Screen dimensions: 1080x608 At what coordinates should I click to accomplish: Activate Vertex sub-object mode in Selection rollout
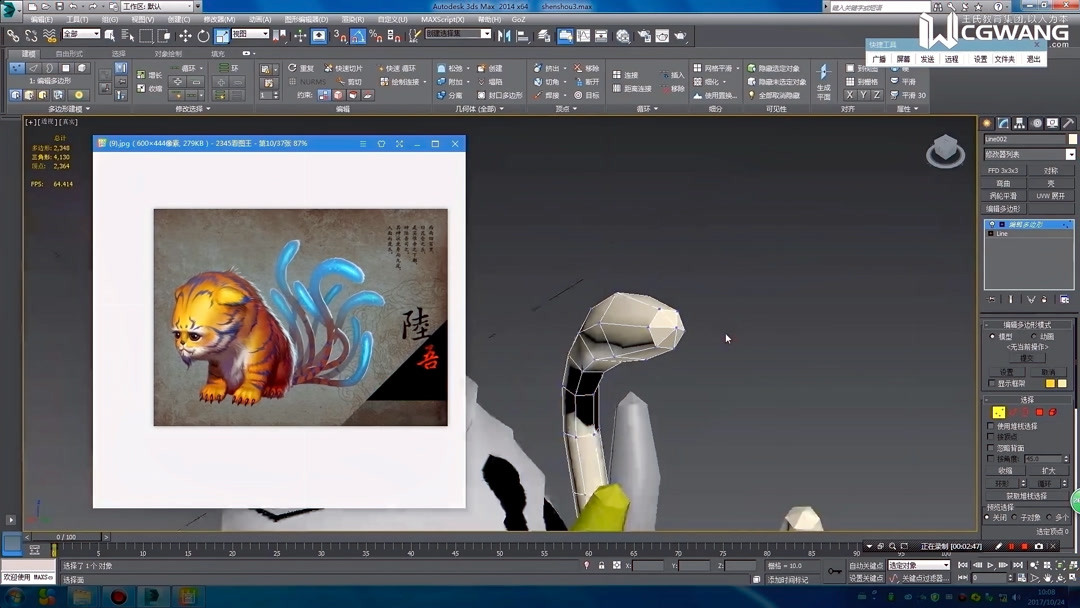pyautogui.click(x=999, y=412)
